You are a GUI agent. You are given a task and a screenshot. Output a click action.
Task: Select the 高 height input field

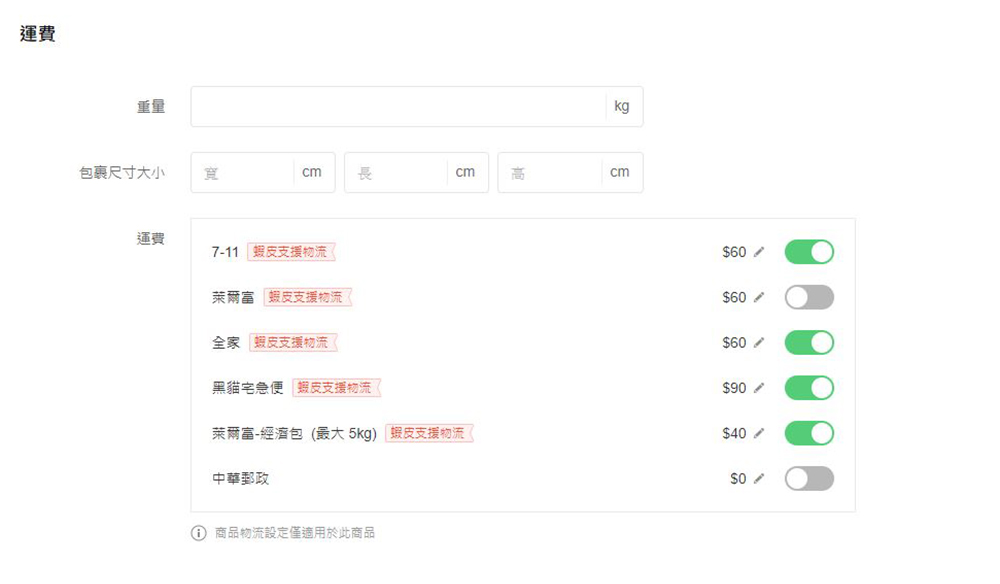coord(549,173)
